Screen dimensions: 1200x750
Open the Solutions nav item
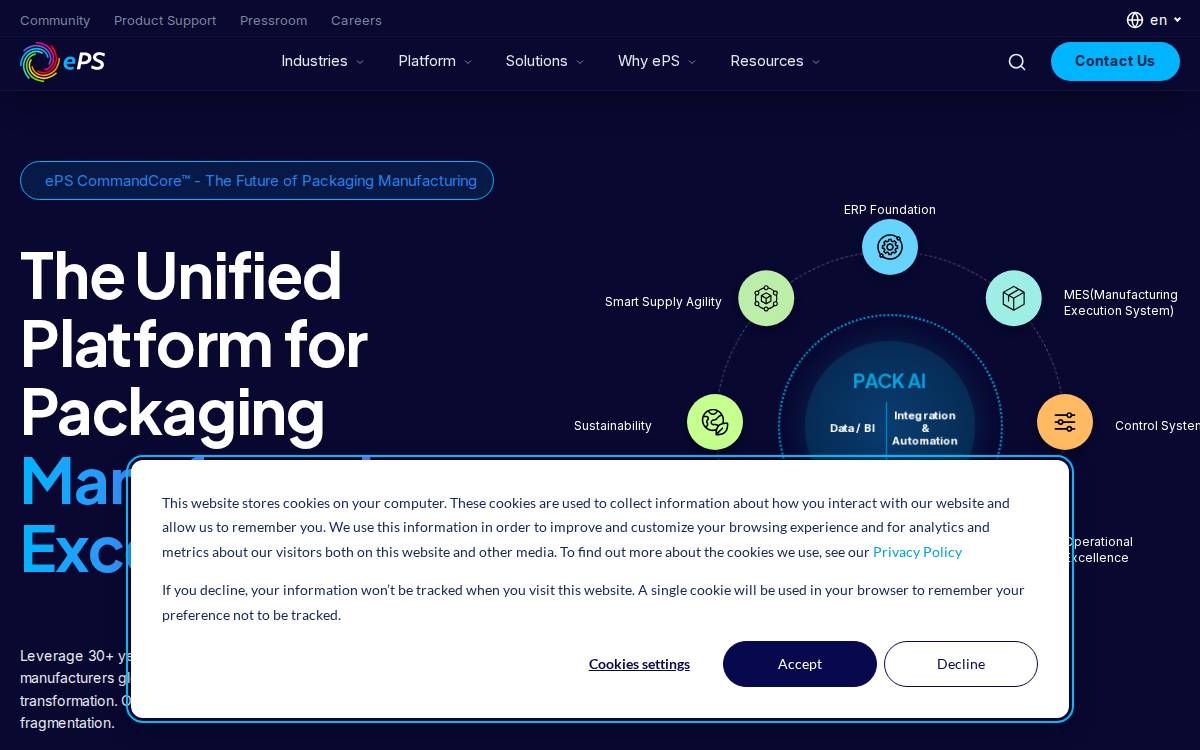(536, 61)
